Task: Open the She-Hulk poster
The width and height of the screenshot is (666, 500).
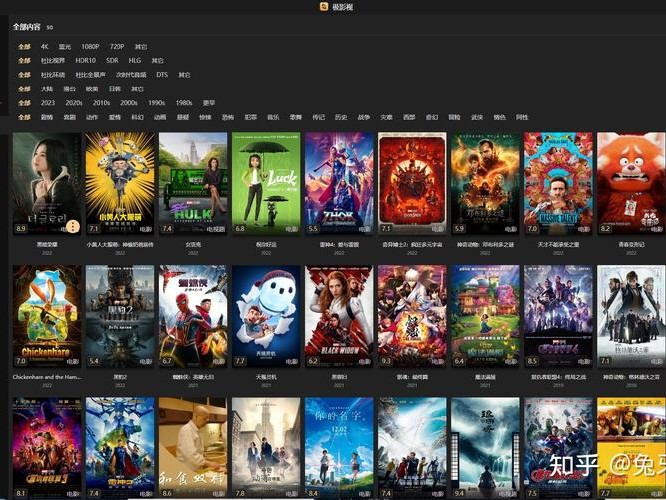Action: click(193, 183)
